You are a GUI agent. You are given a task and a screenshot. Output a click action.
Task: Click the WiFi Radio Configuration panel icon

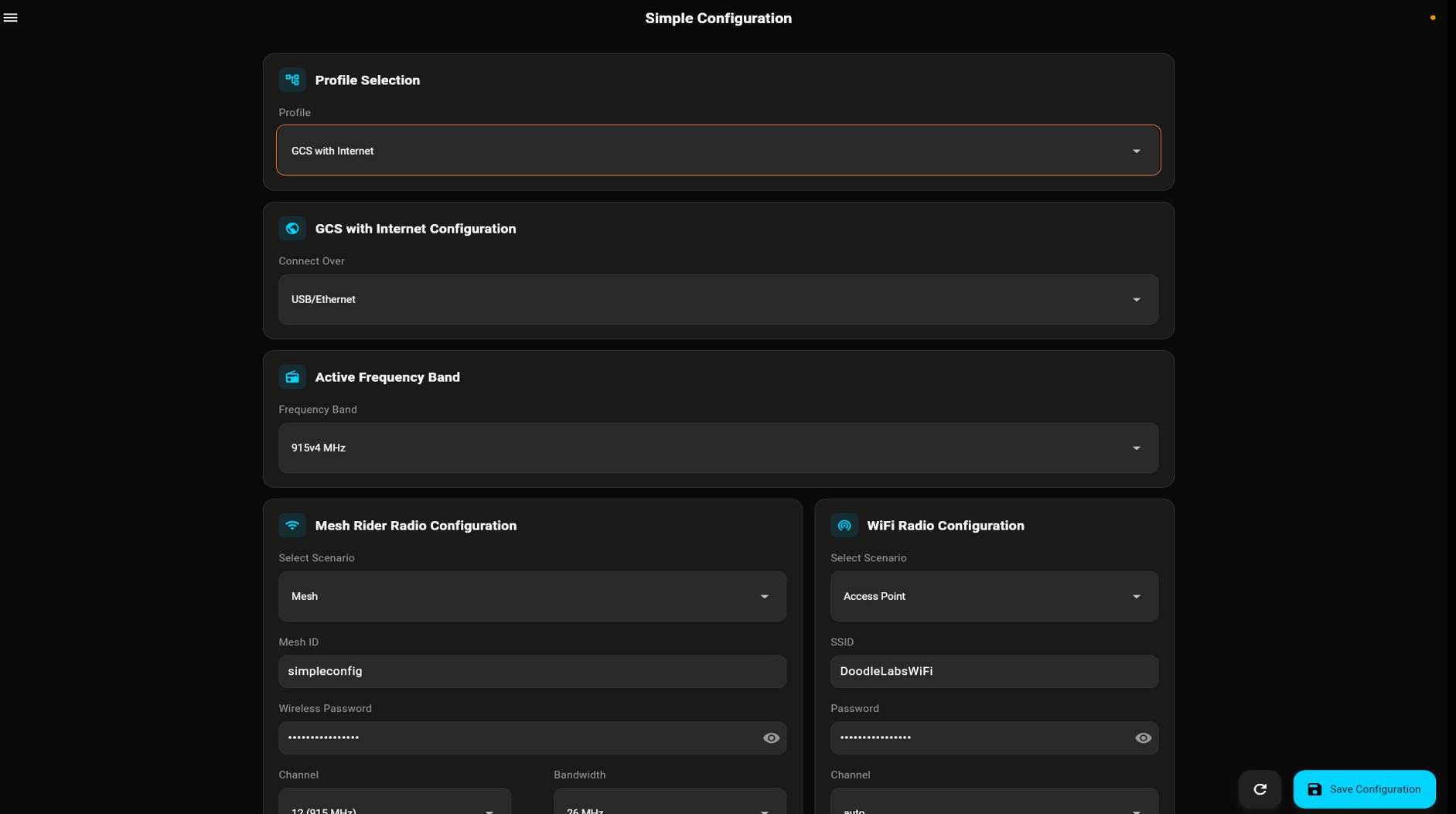[x=844, y=525]
